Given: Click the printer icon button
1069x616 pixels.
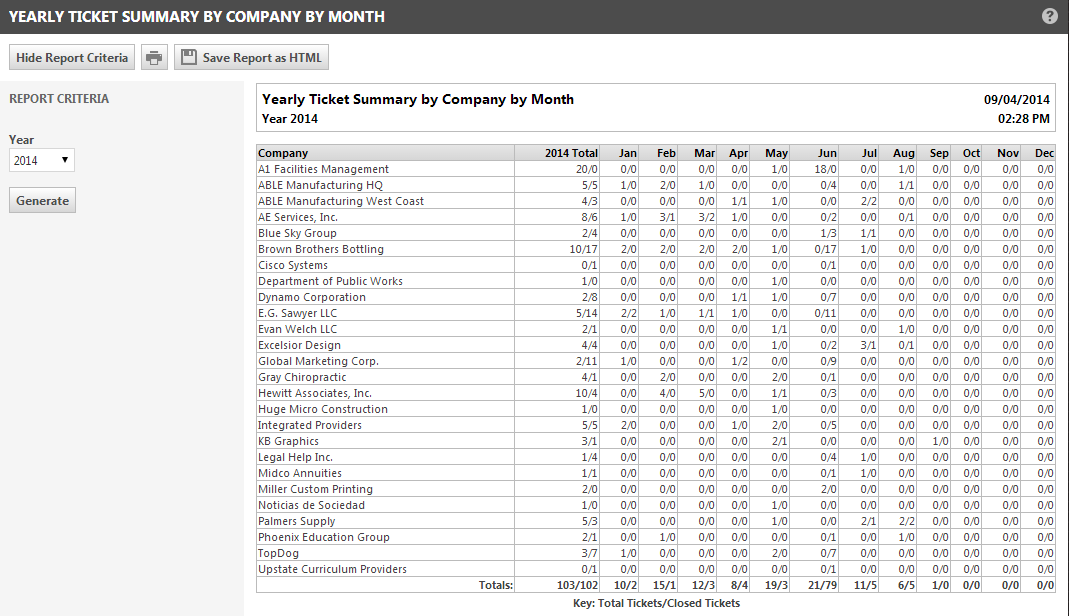Looking at the screenshot, I should point(154,58).
